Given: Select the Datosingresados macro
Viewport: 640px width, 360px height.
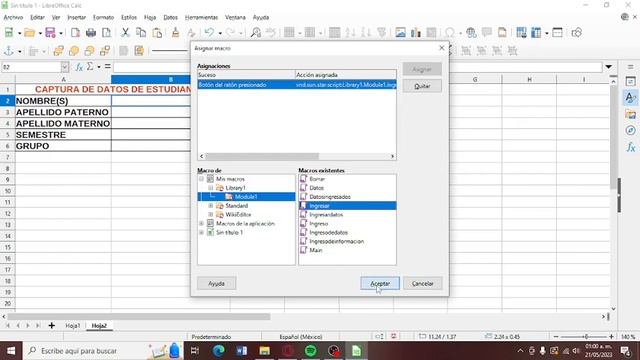Looking at the screenshot, I should pyautogui.click(x=330, y=197).
